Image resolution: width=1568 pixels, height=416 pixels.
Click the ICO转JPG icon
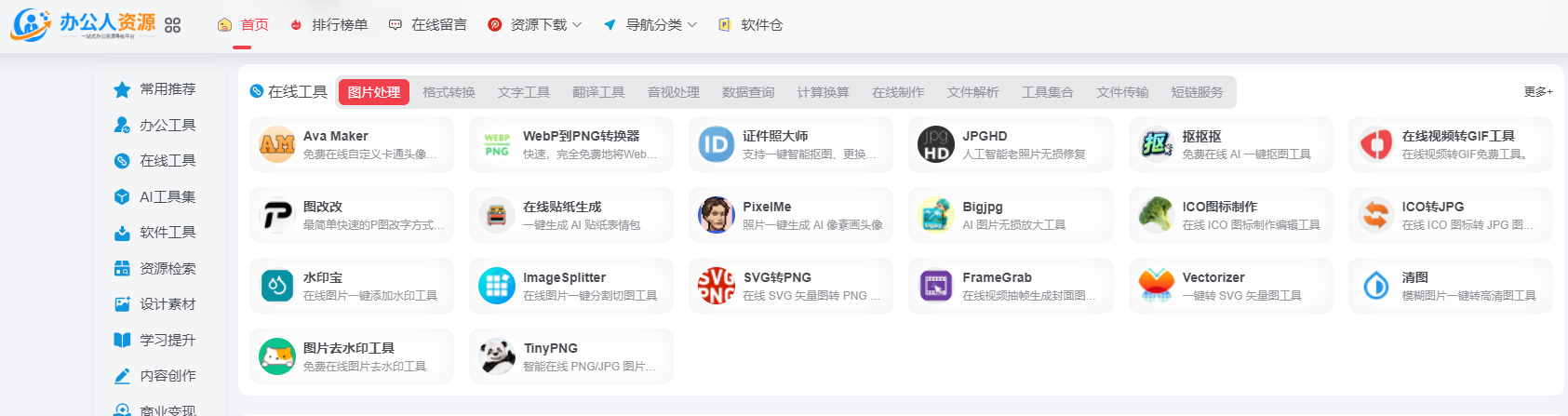[x=1376, y=215]
